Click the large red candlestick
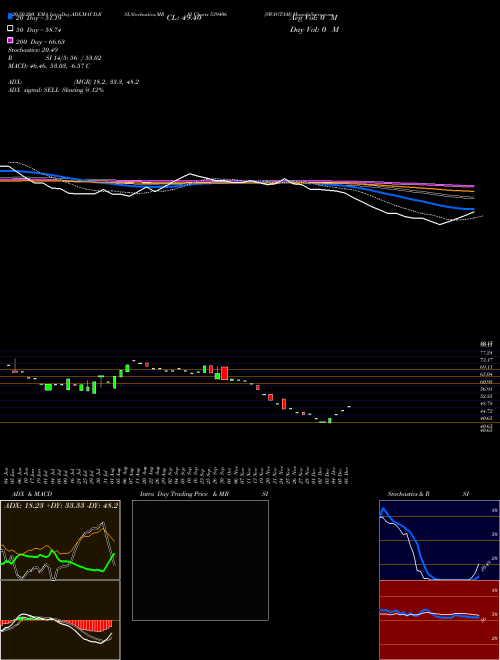Screen dimensions: 500x660 point(224,373)
